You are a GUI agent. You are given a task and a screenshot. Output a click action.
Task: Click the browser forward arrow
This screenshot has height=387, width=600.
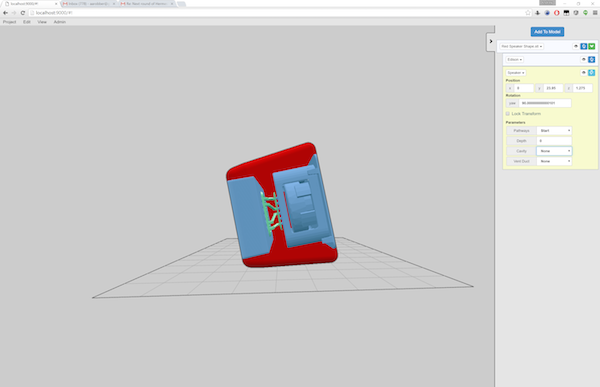14,13
